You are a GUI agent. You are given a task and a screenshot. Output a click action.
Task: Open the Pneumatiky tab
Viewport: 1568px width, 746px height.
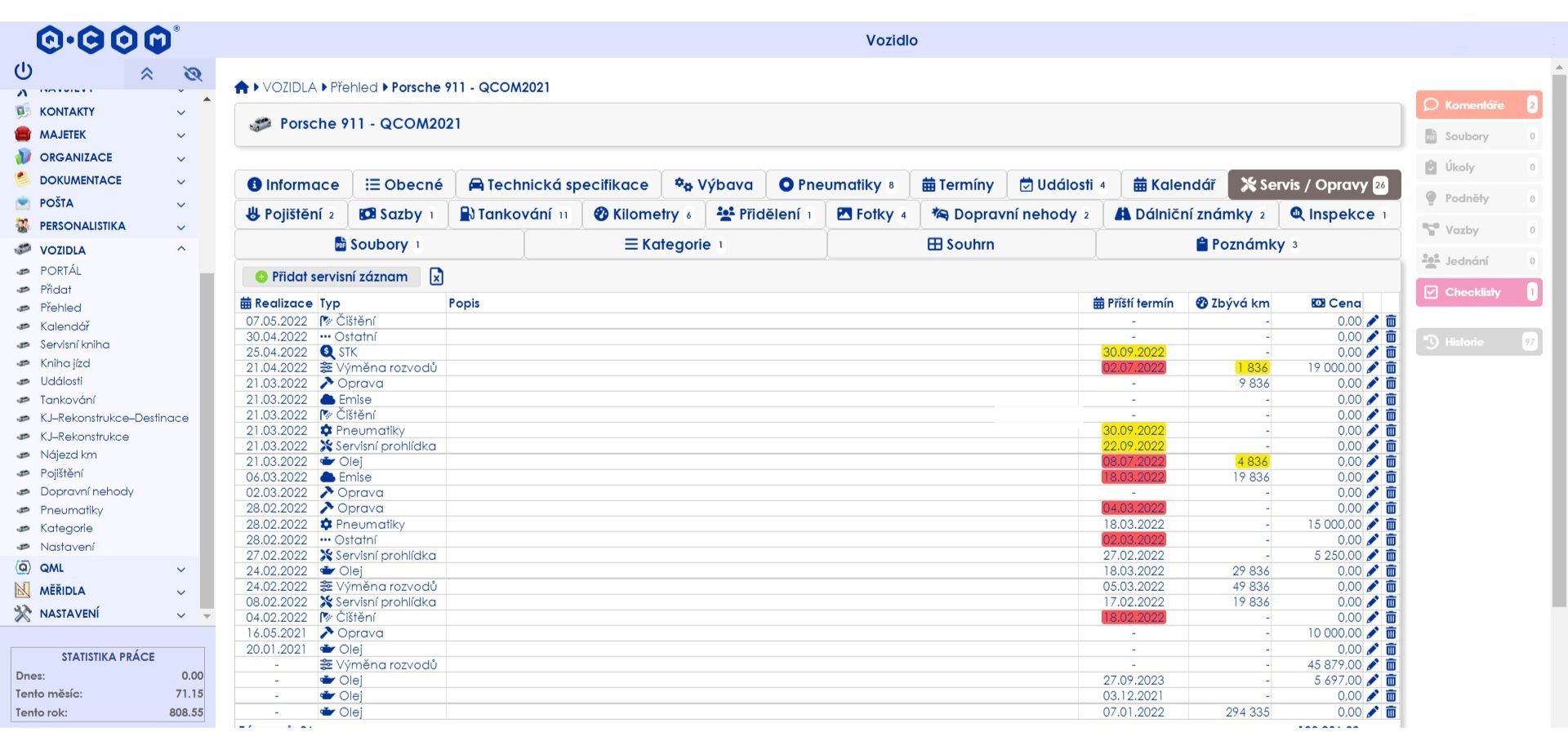[x=837, y=185]
